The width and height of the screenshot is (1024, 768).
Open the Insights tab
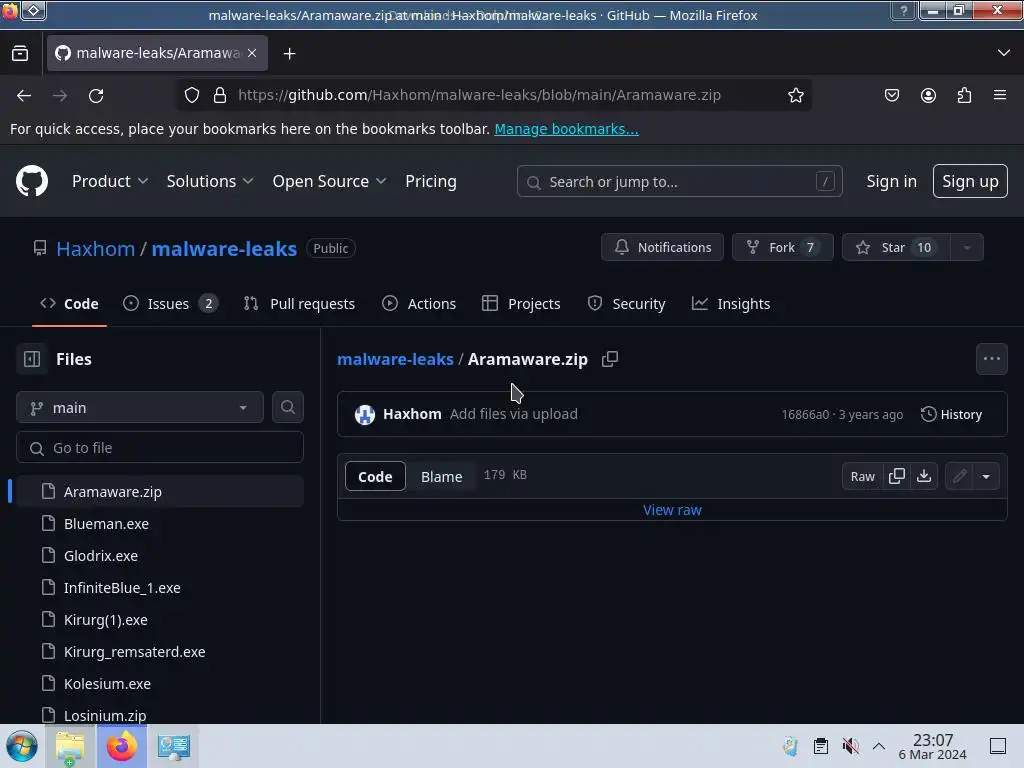(x=731, y=304)
